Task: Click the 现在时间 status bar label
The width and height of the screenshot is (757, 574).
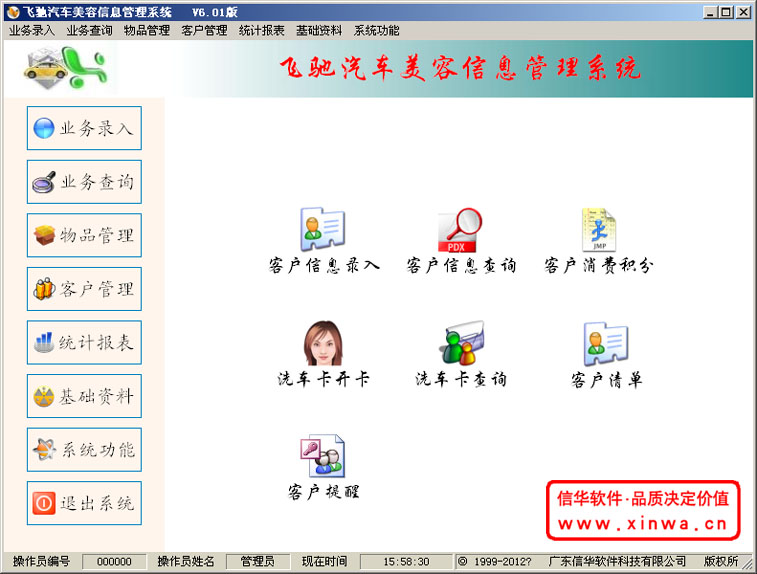Action: [324, 561]
